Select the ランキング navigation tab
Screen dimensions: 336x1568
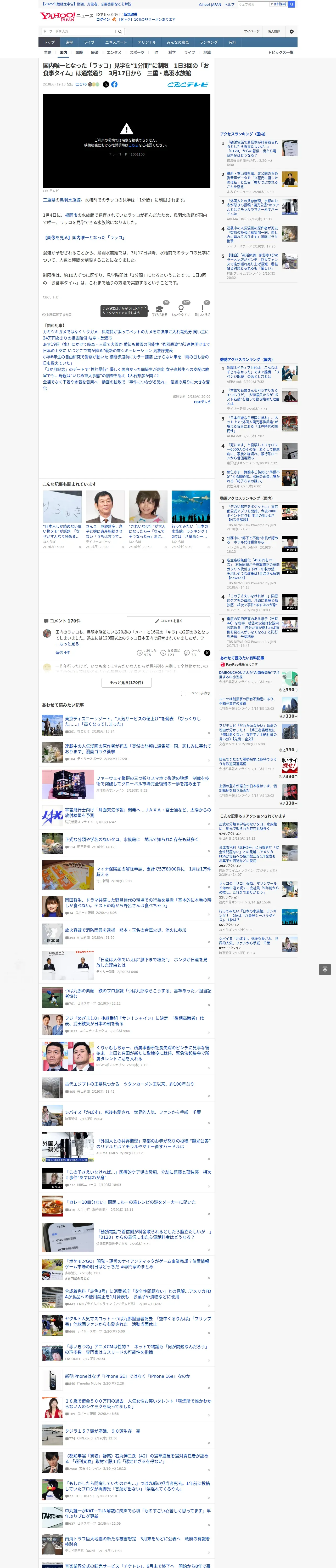click(209, 43)
